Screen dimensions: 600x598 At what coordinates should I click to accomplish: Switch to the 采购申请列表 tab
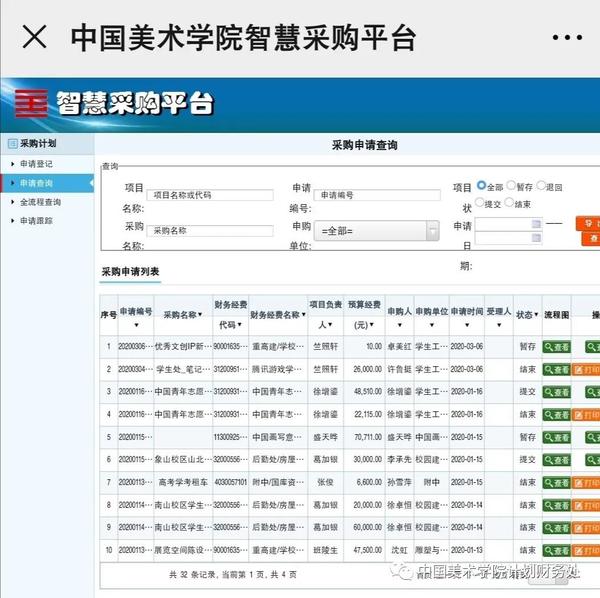point(130,271)
